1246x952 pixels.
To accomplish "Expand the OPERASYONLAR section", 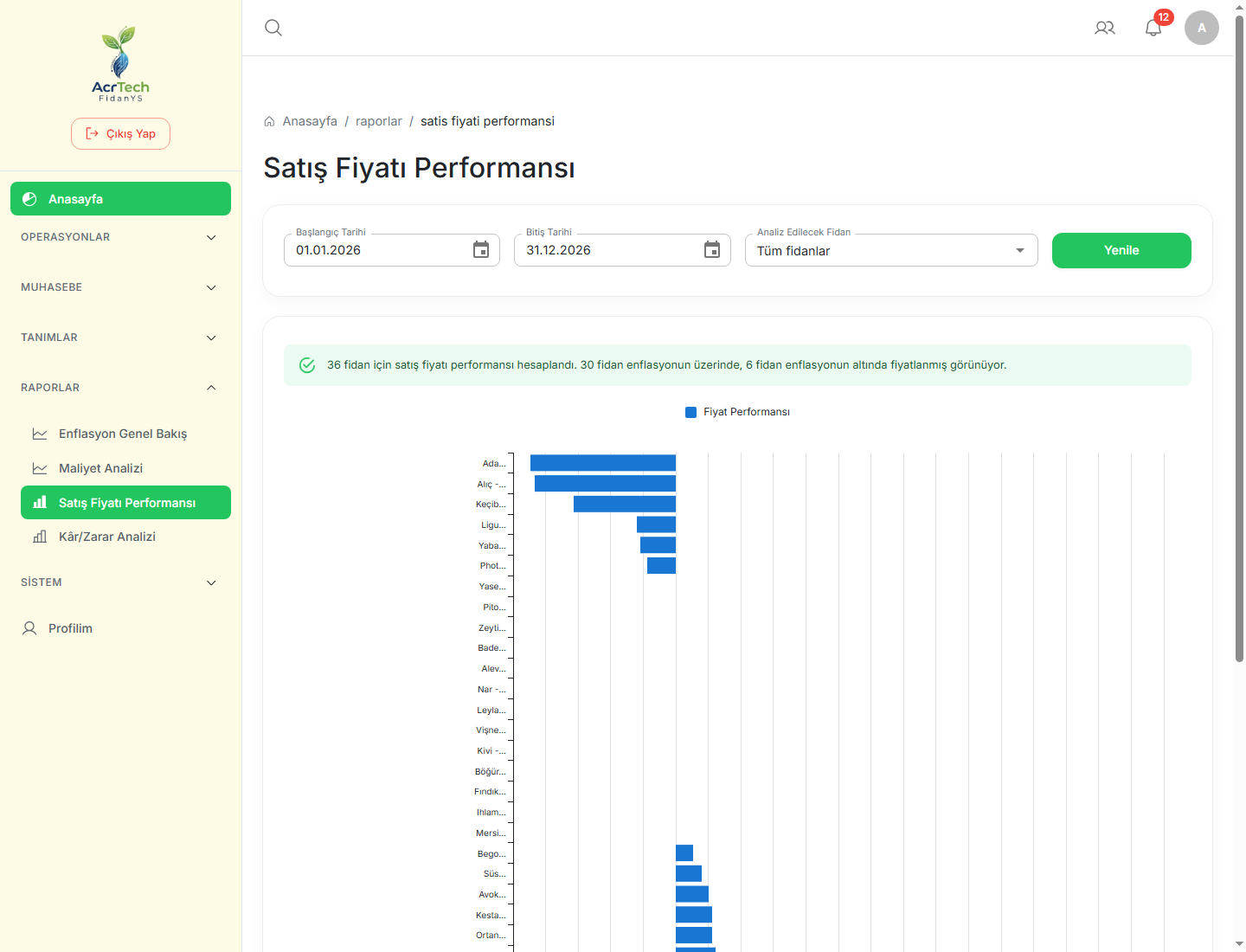I will click(x=120, y=237).
